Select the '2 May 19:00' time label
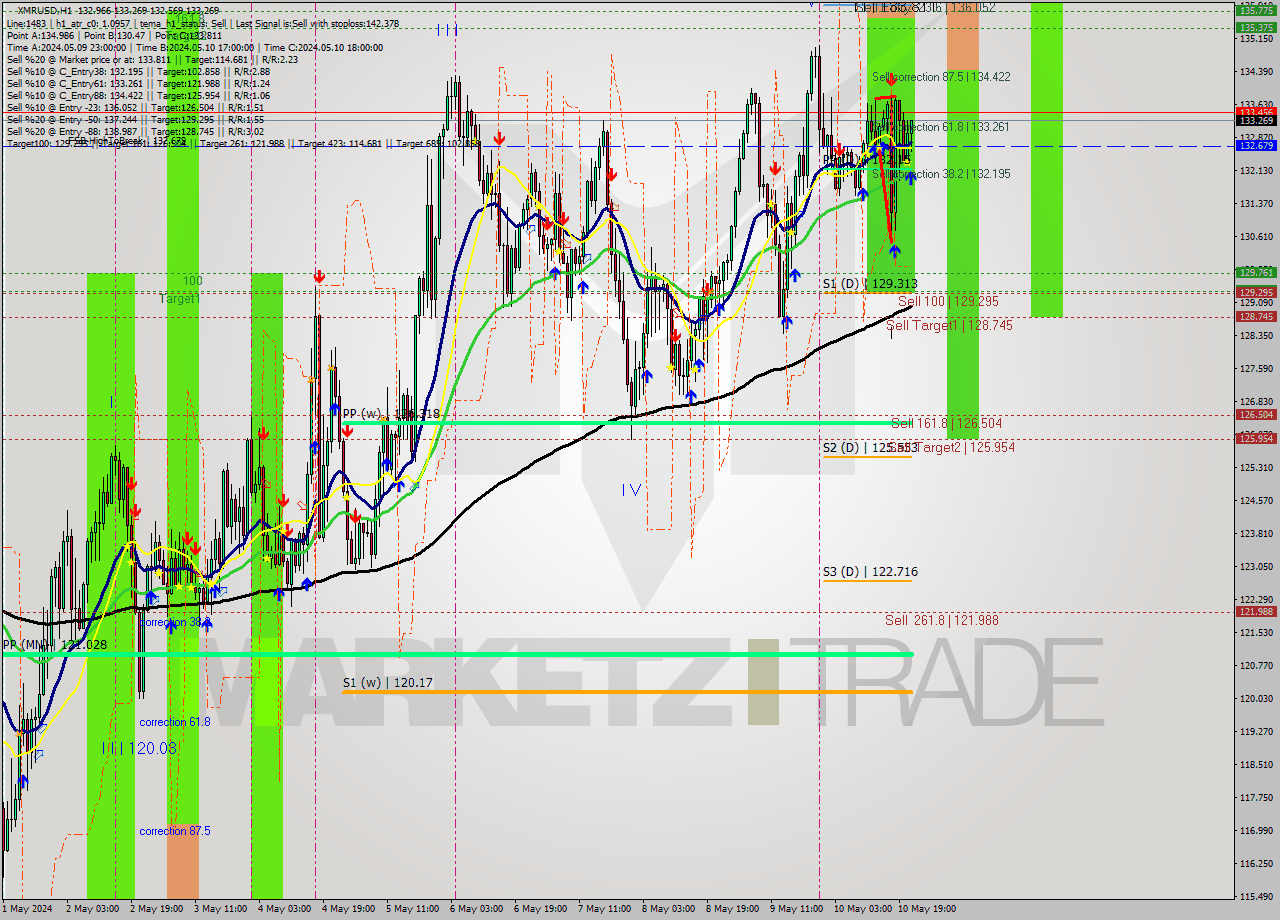This screenshot has height=920, width=1280. (157, 909)
